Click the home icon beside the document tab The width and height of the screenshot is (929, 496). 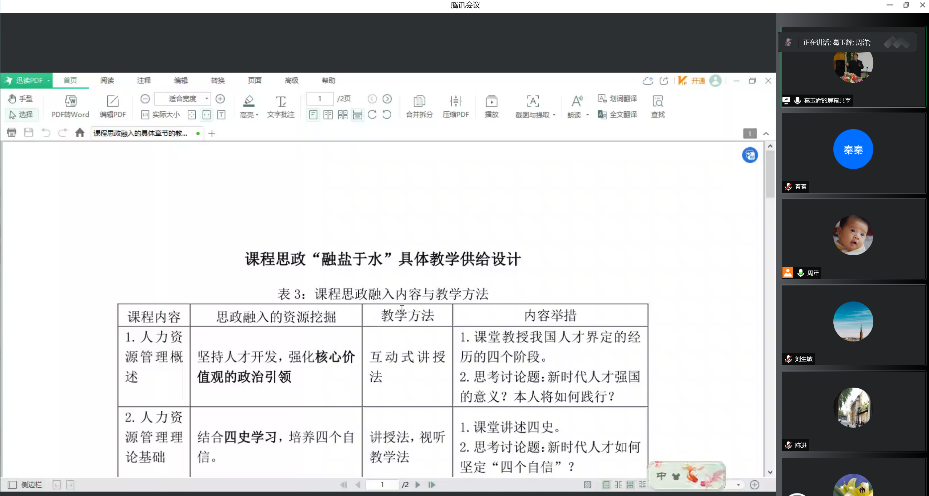pyautogui.click(x=80, y=133)
